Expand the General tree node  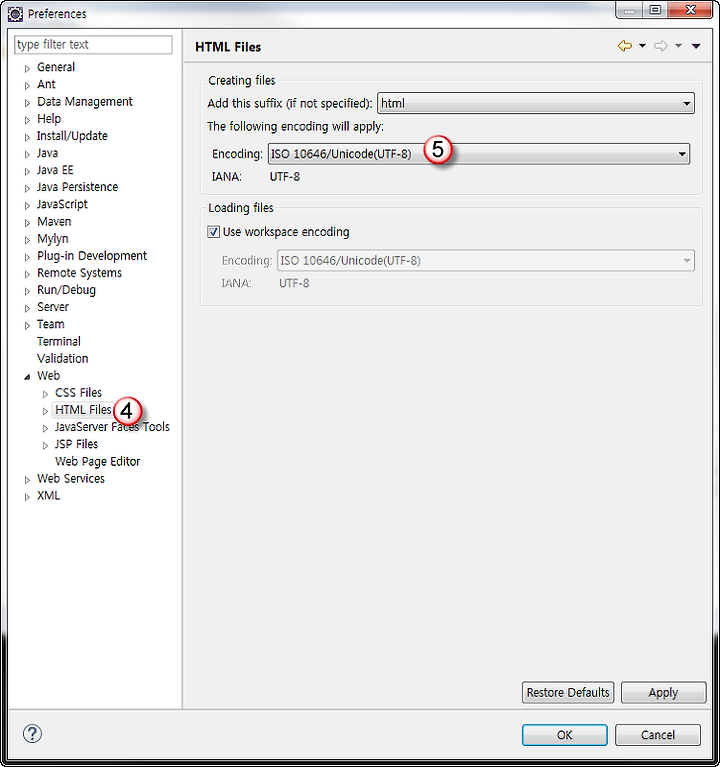click(x=27, y=68)
